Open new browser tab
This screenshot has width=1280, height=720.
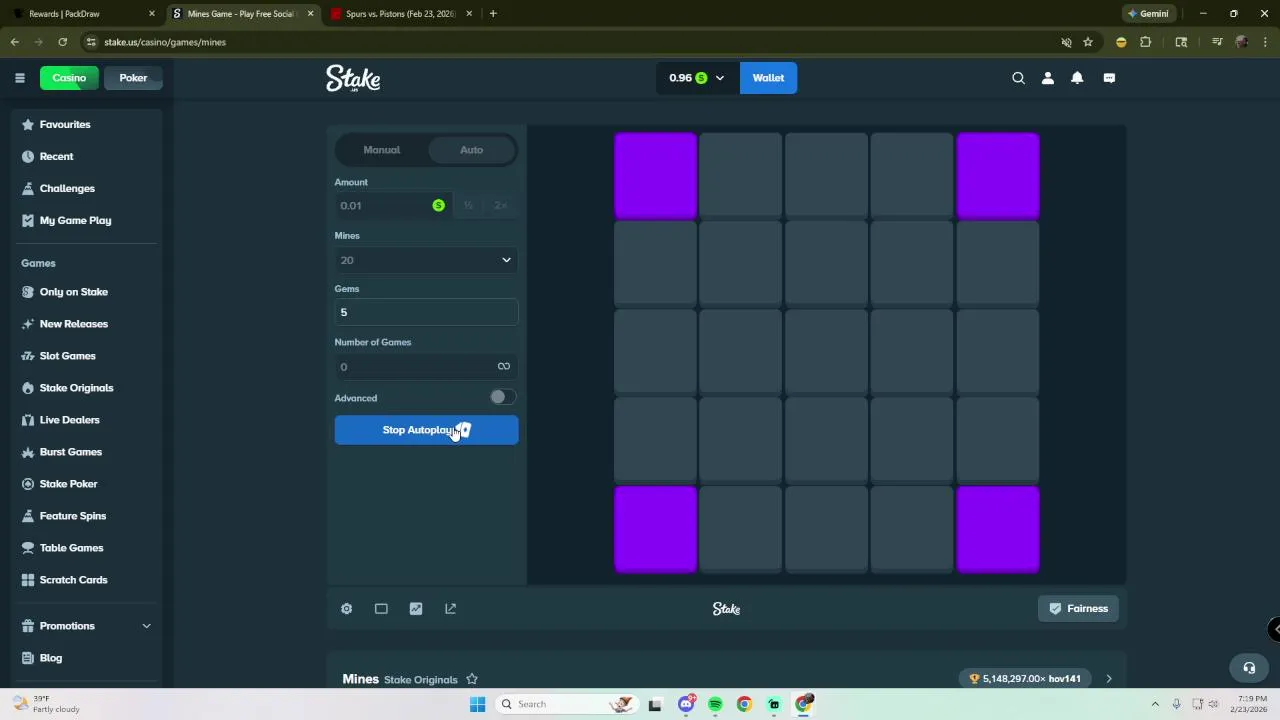point(493,14)
